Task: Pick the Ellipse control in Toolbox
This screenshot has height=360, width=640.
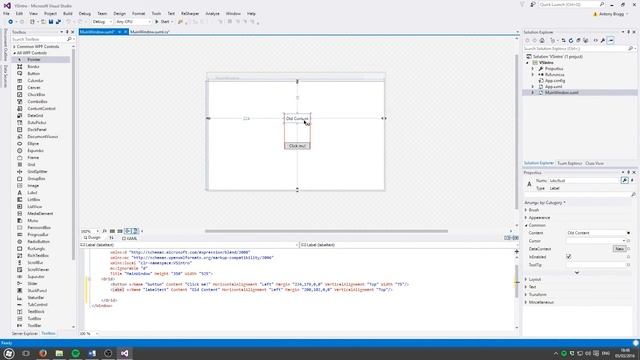Action: (x=33, y=144)
